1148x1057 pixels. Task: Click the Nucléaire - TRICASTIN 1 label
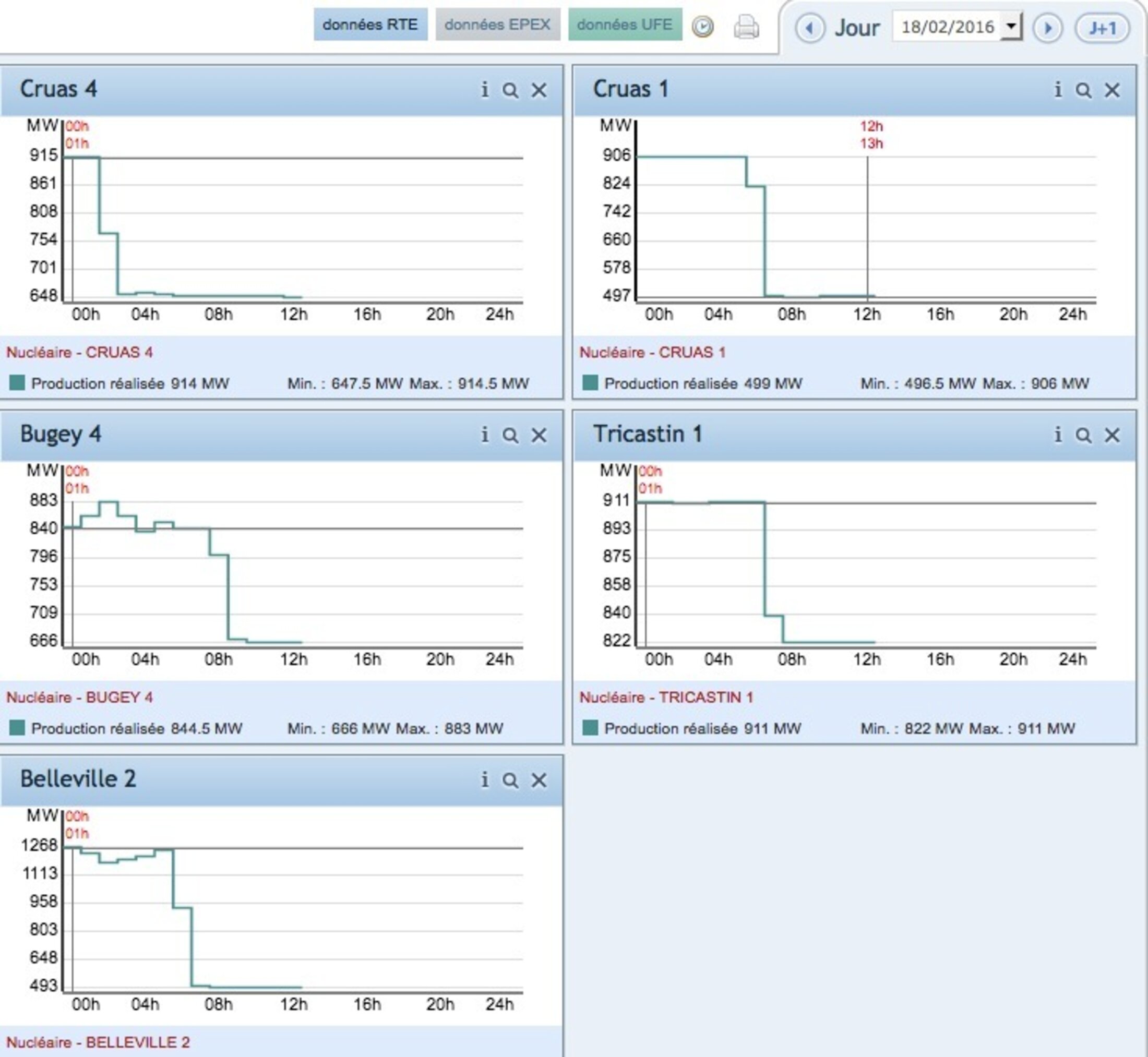666,697
